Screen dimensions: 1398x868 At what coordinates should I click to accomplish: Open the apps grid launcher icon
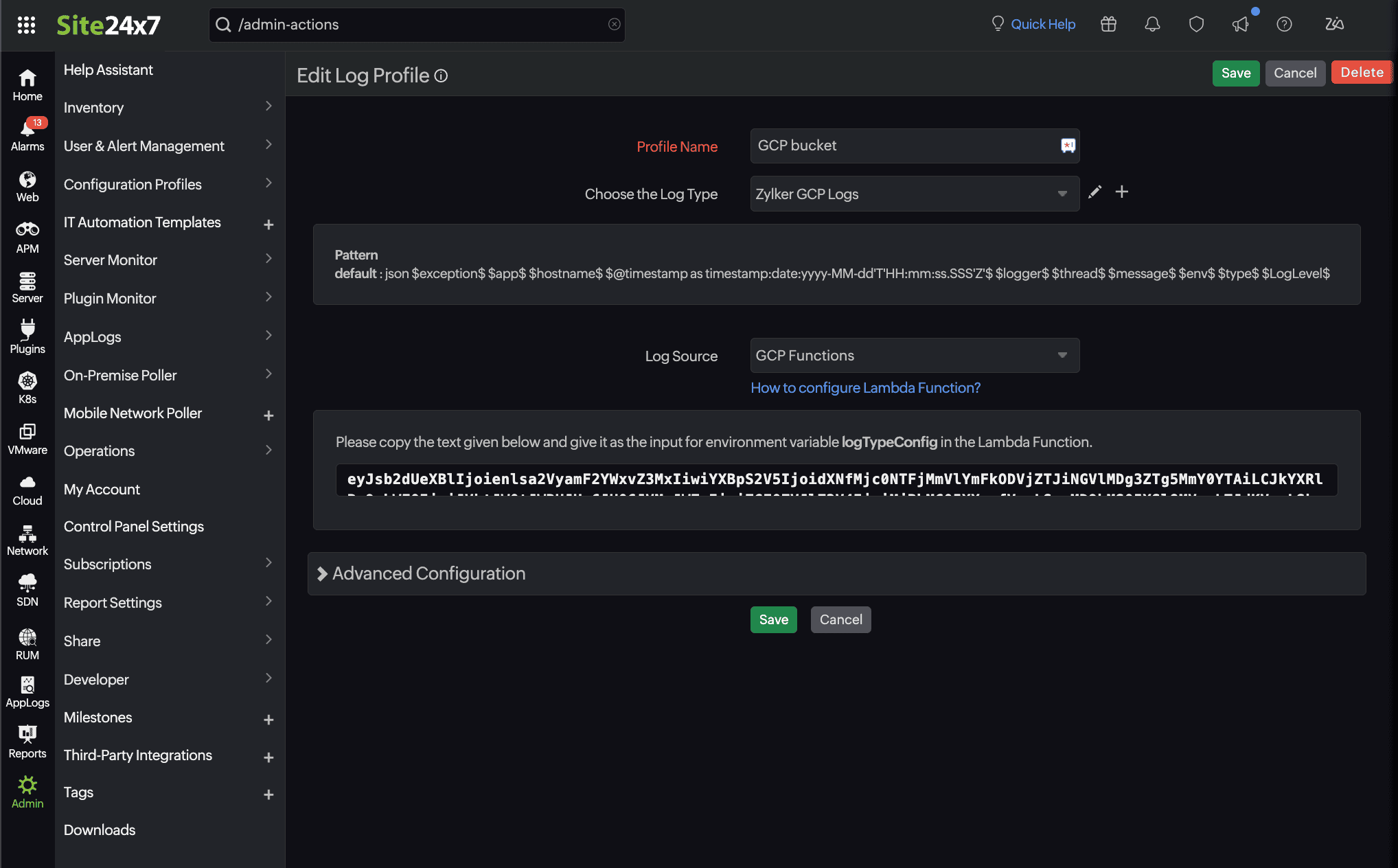pyautogui.click(x=26, y=25)
